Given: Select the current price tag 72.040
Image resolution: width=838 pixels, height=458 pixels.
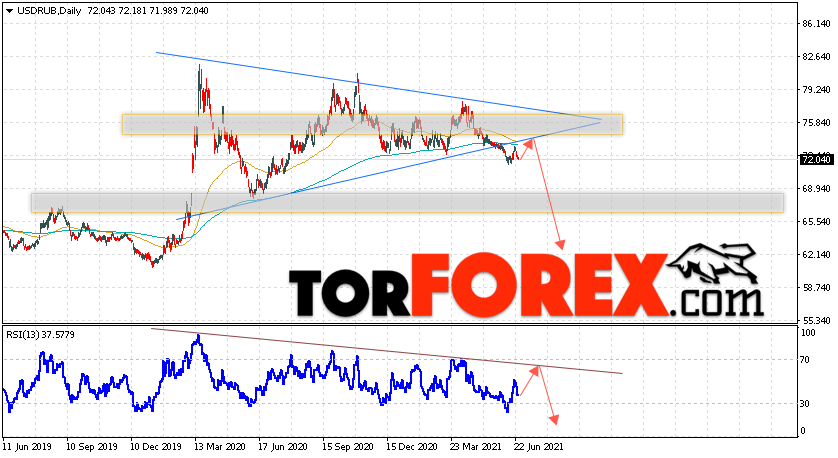Looking at the screenshot, I should [817, 159].
